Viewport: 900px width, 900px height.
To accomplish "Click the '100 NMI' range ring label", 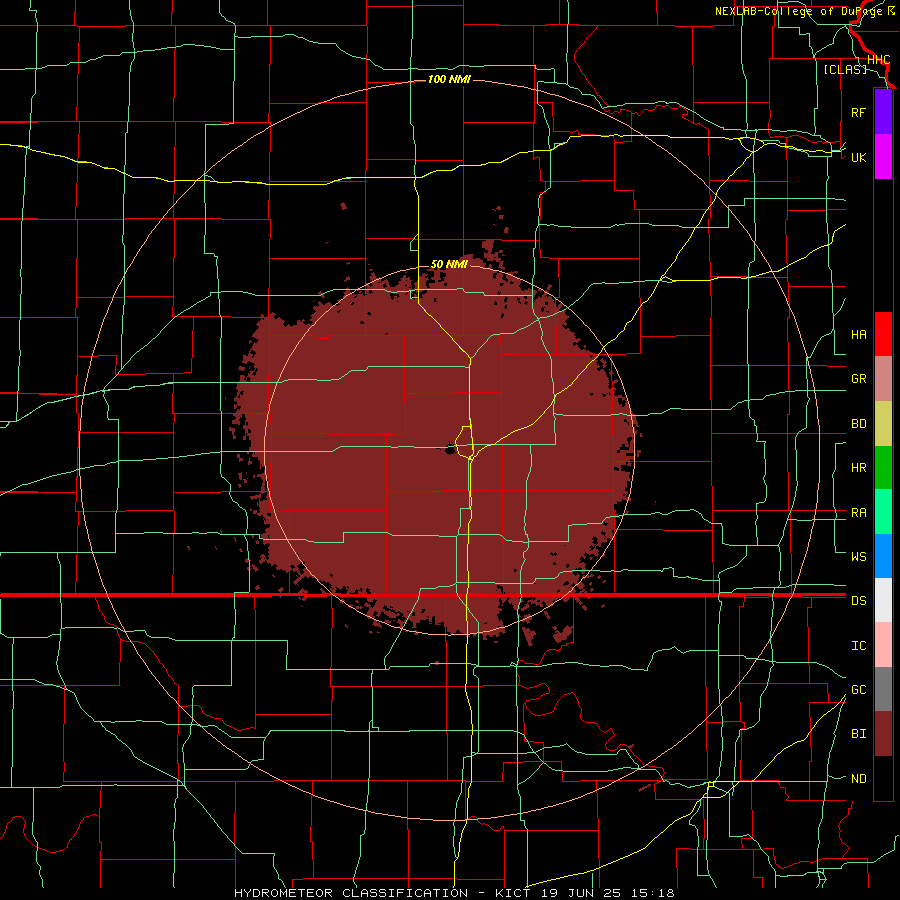I will pyautogui.click(x=449, y=79).
